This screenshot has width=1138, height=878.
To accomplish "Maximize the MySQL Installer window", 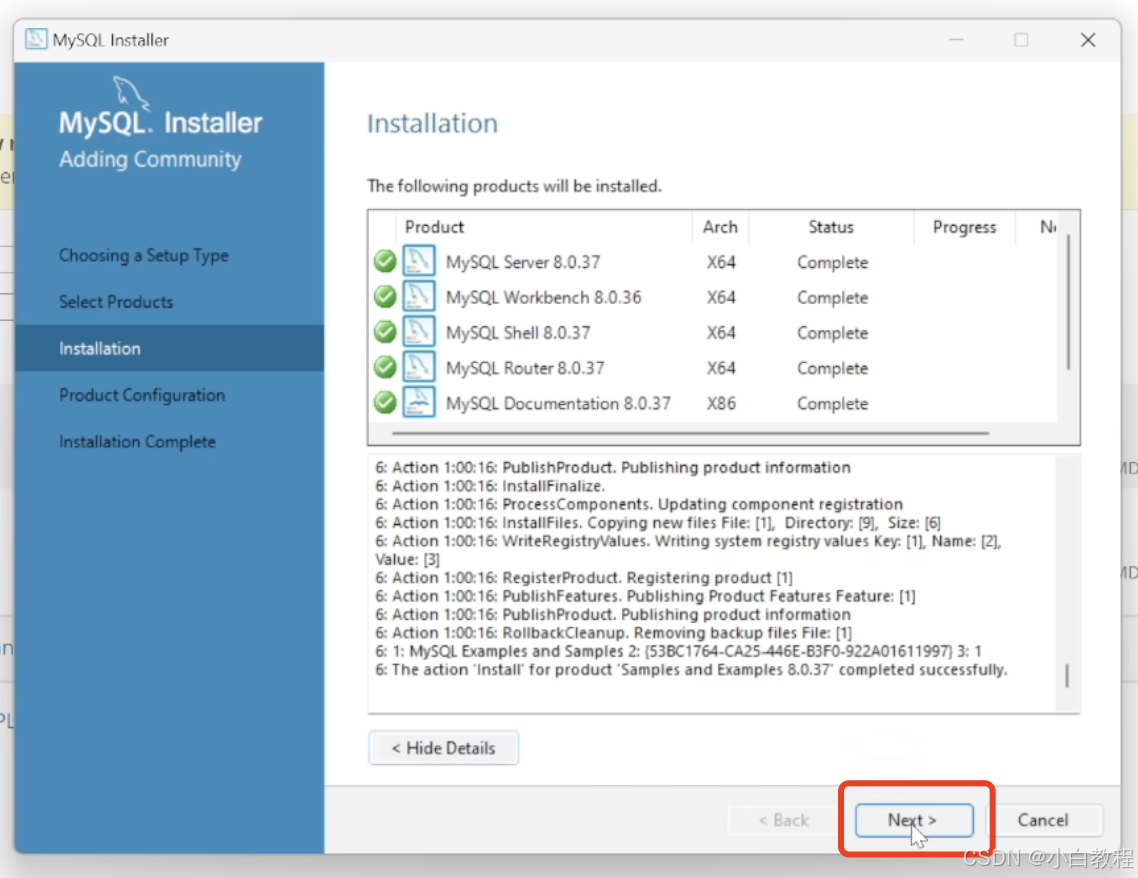I will pyautogui.click(x=1021, y=40).
